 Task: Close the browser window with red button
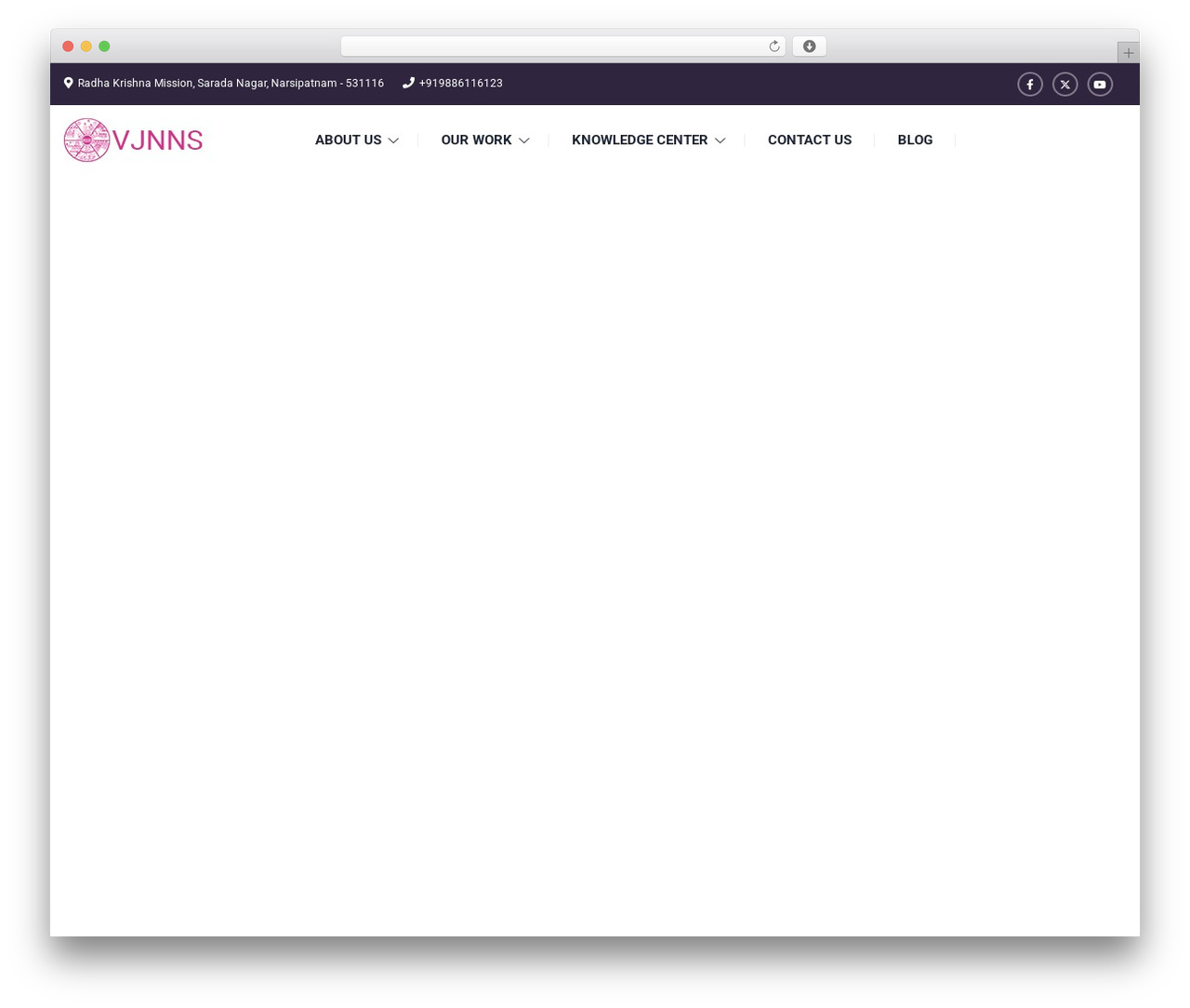(x=68, y=46)
